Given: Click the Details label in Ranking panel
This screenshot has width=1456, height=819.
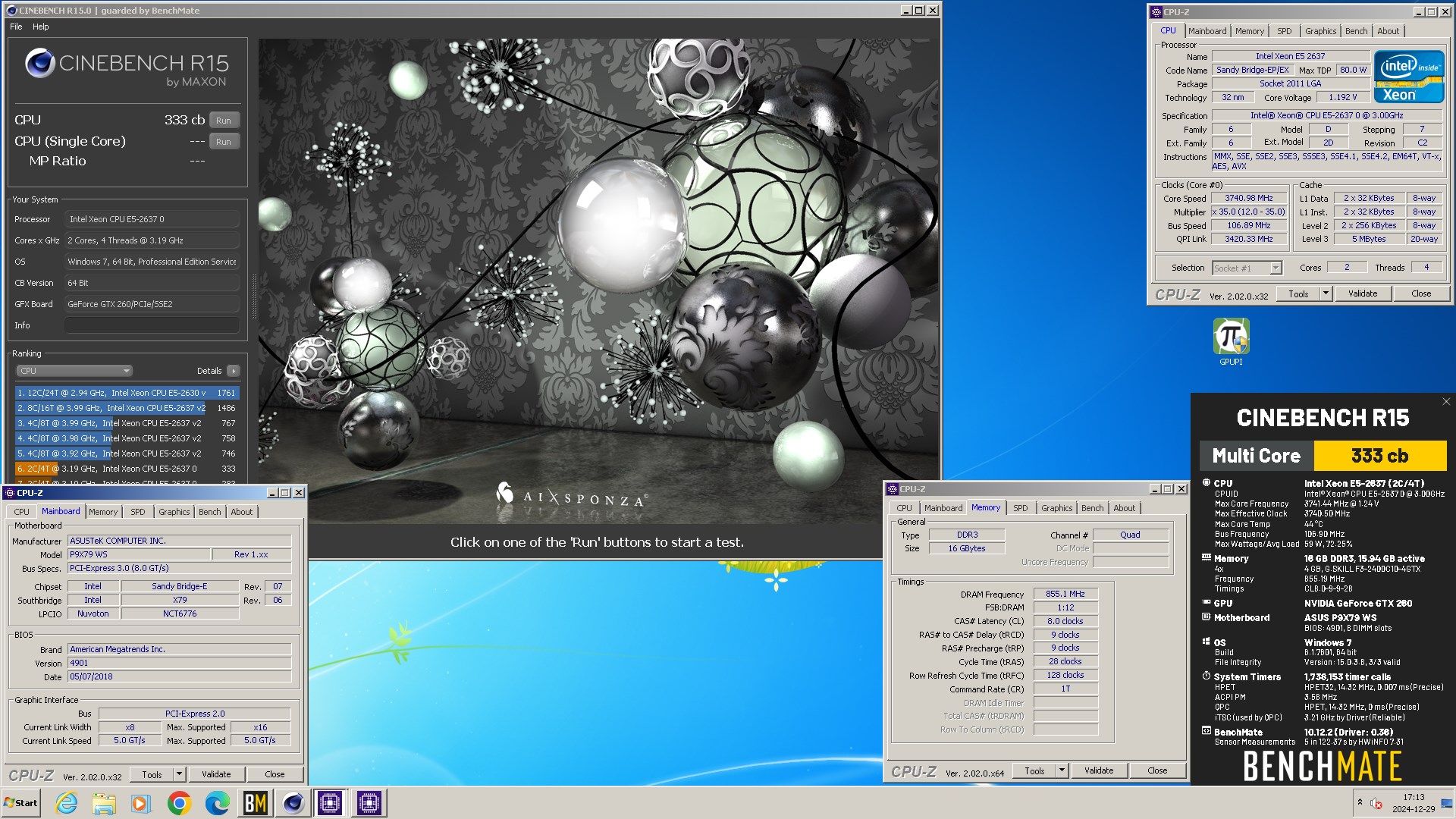Looking at the screenshot, I should [209, 371].
